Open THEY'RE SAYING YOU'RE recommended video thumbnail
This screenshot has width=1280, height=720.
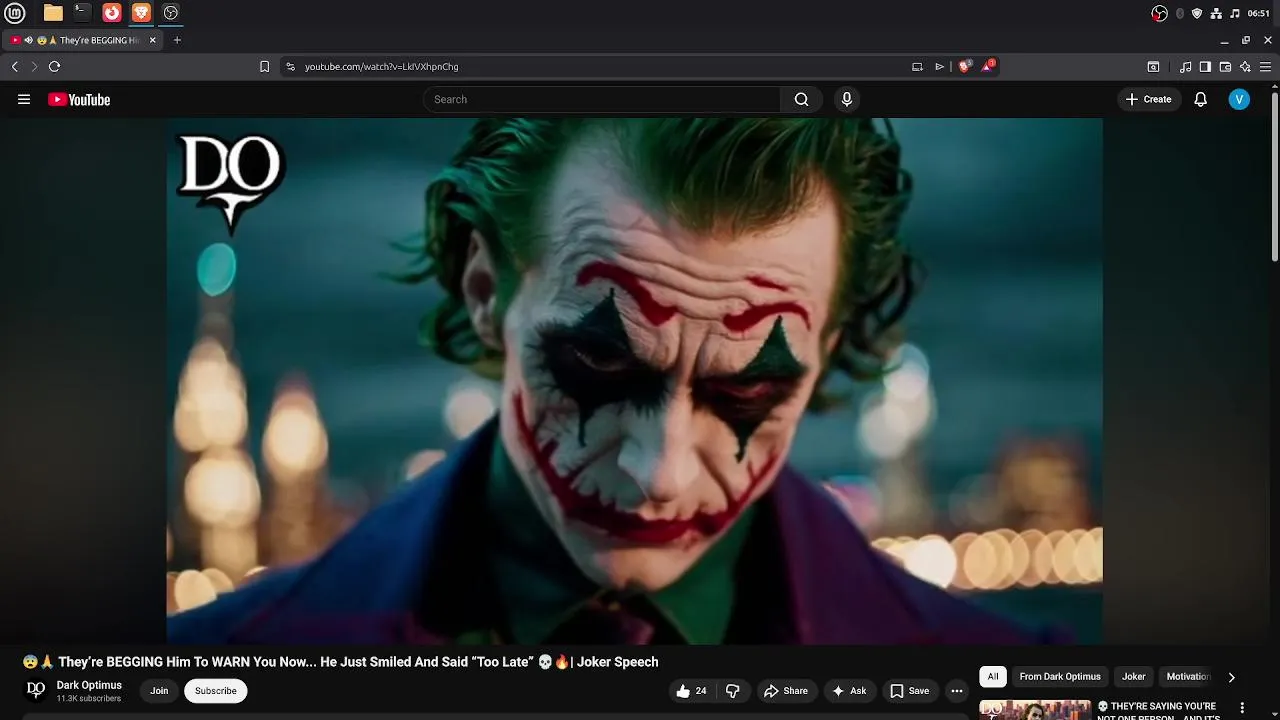(1035, 710)
